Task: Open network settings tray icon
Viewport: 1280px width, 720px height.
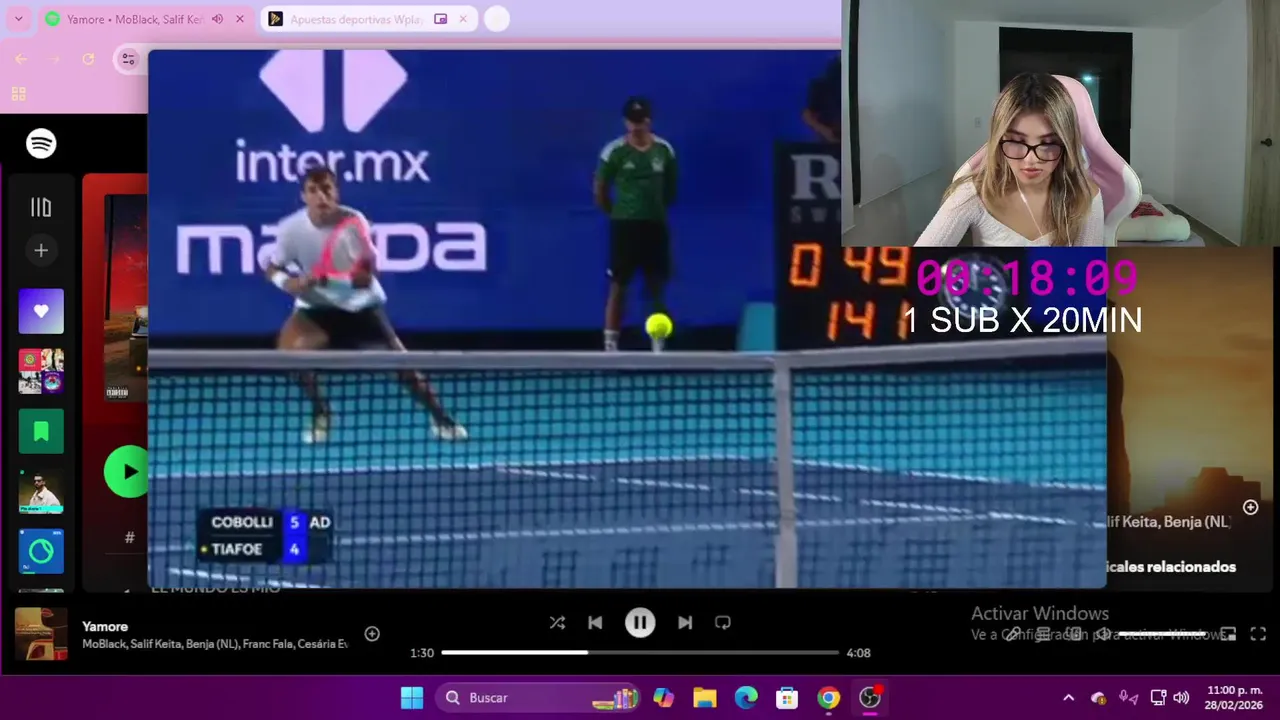Action: pyautogui.click(x=1158, y=698)
